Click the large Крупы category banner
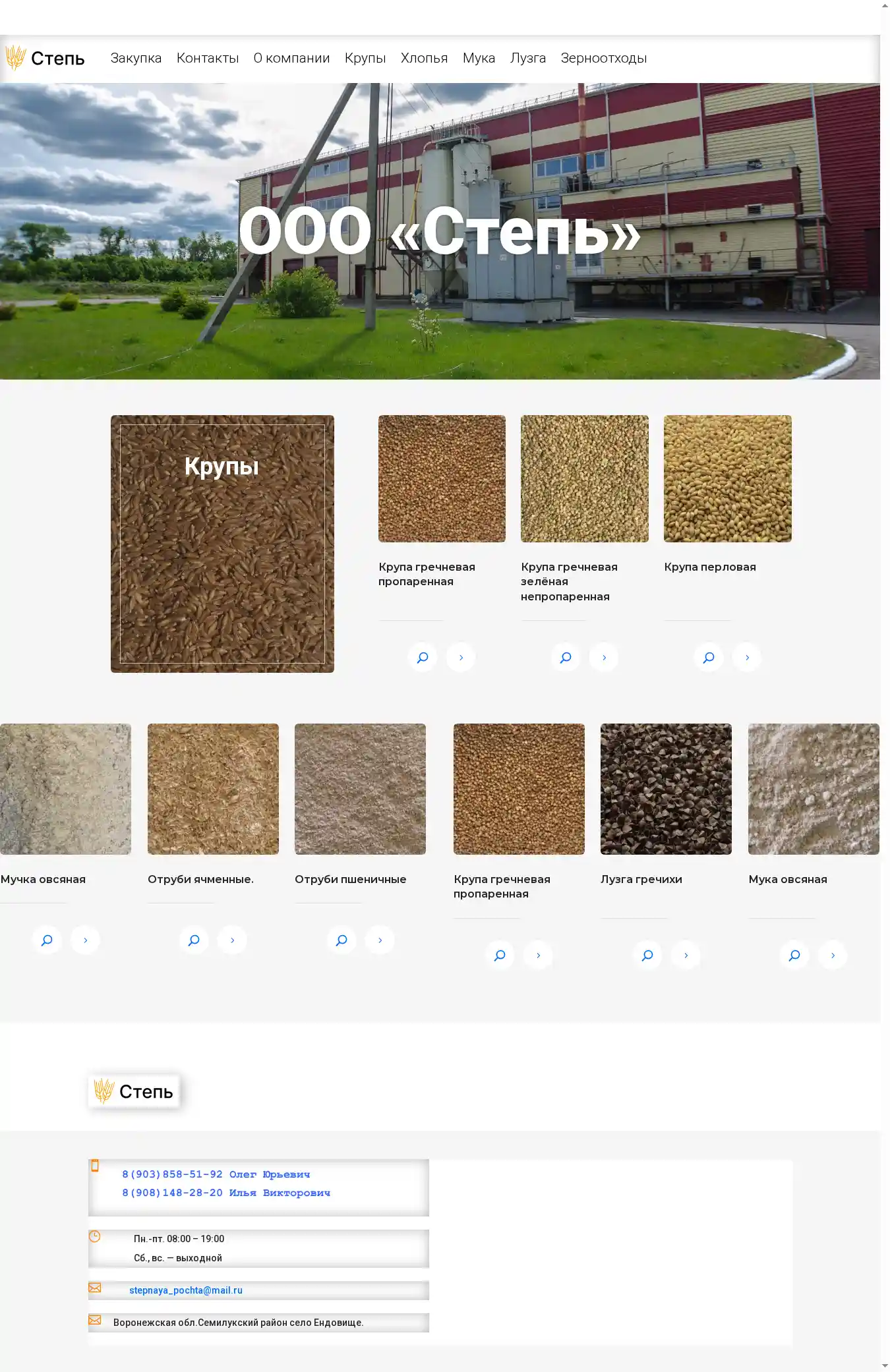This screenshot has width=890, height=1372. (222, 544)
